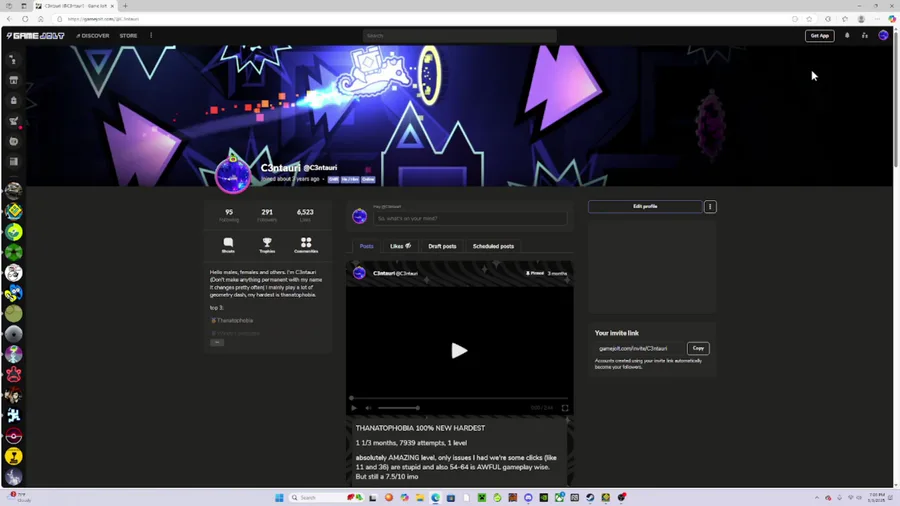Open the Communities grid icon
Image resolution: width=900 pixels, height=506 pixels.
306,245
